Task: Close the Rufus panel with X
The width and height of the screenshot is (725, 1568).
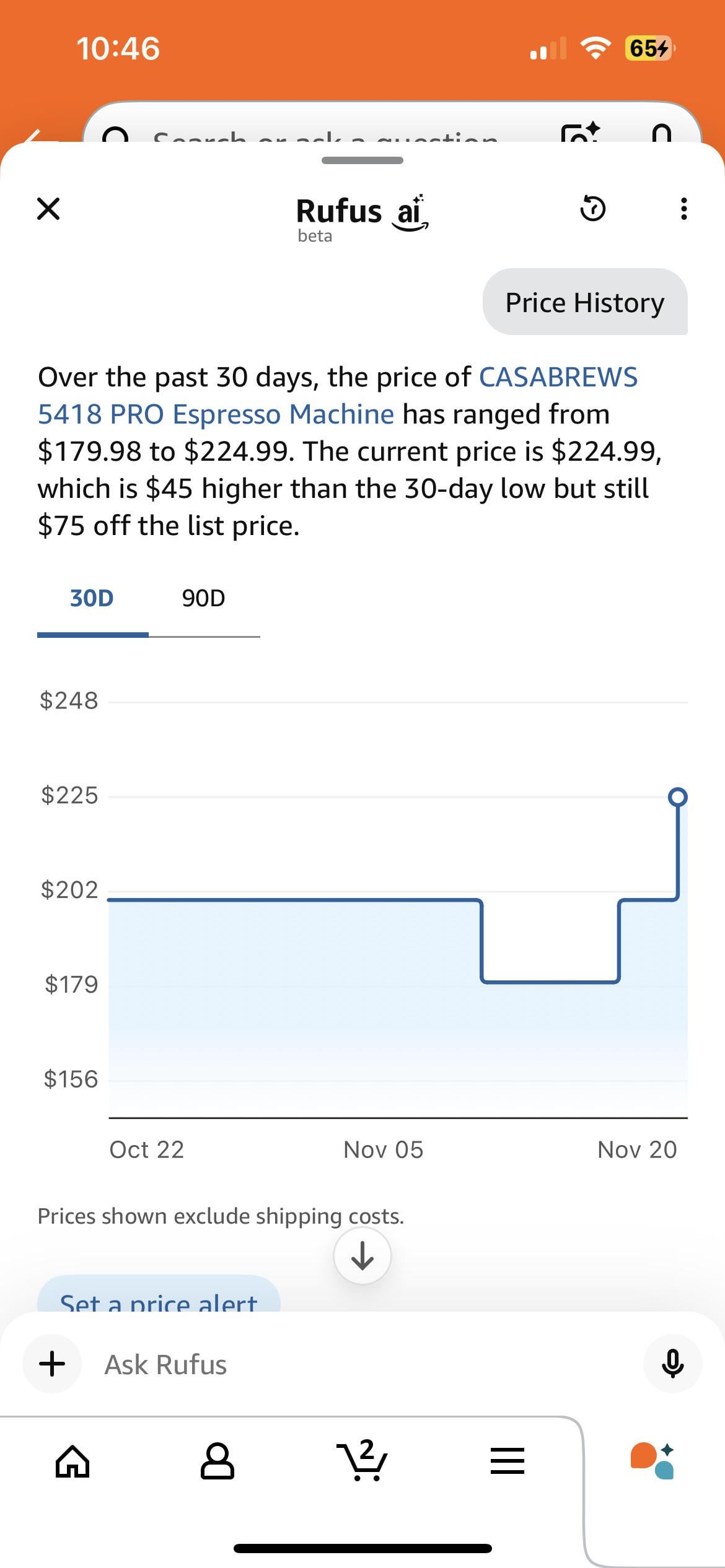Action: 48,209
